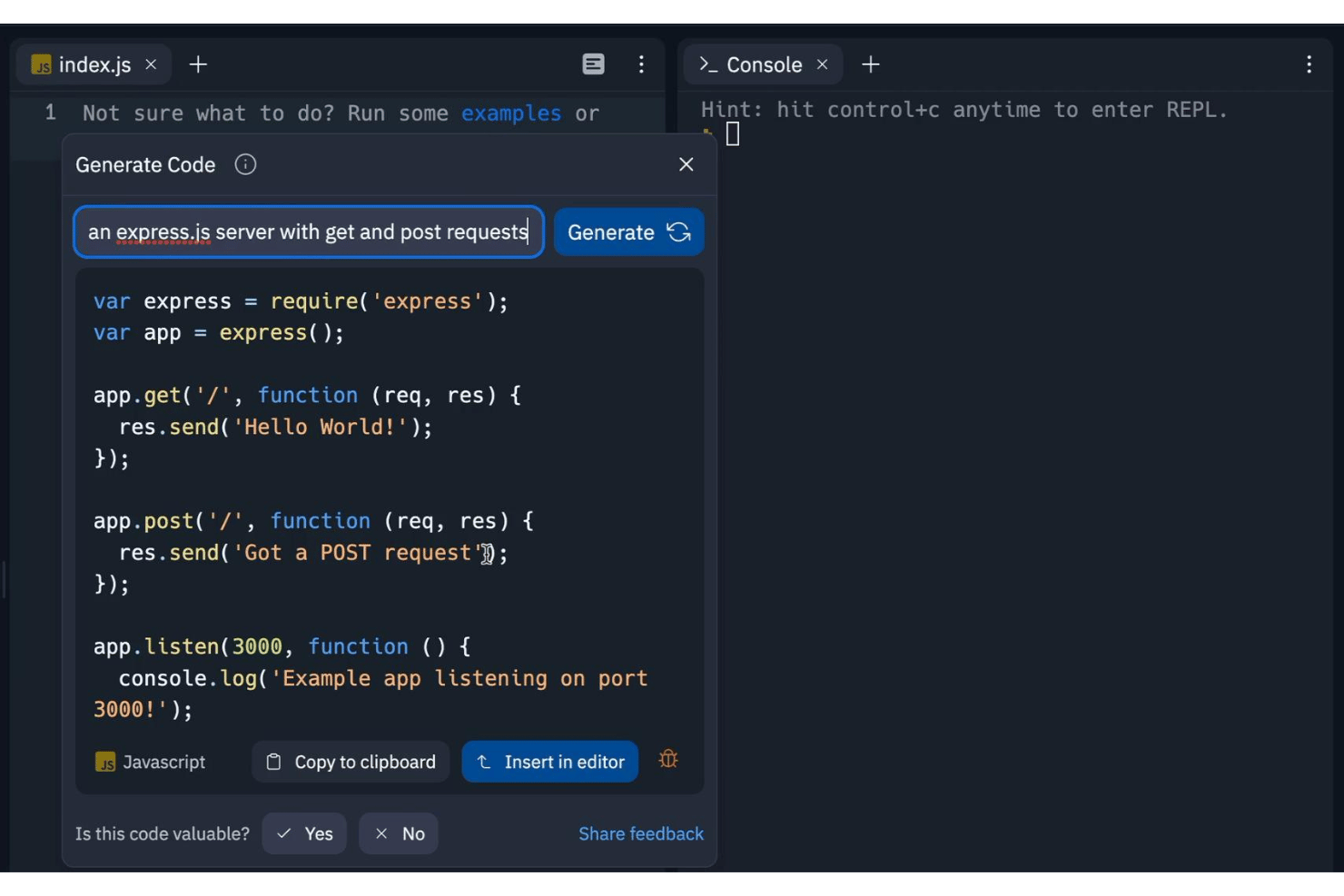Click the console terminal cursor
This screenshot has height=896, width=1344.
733,134
